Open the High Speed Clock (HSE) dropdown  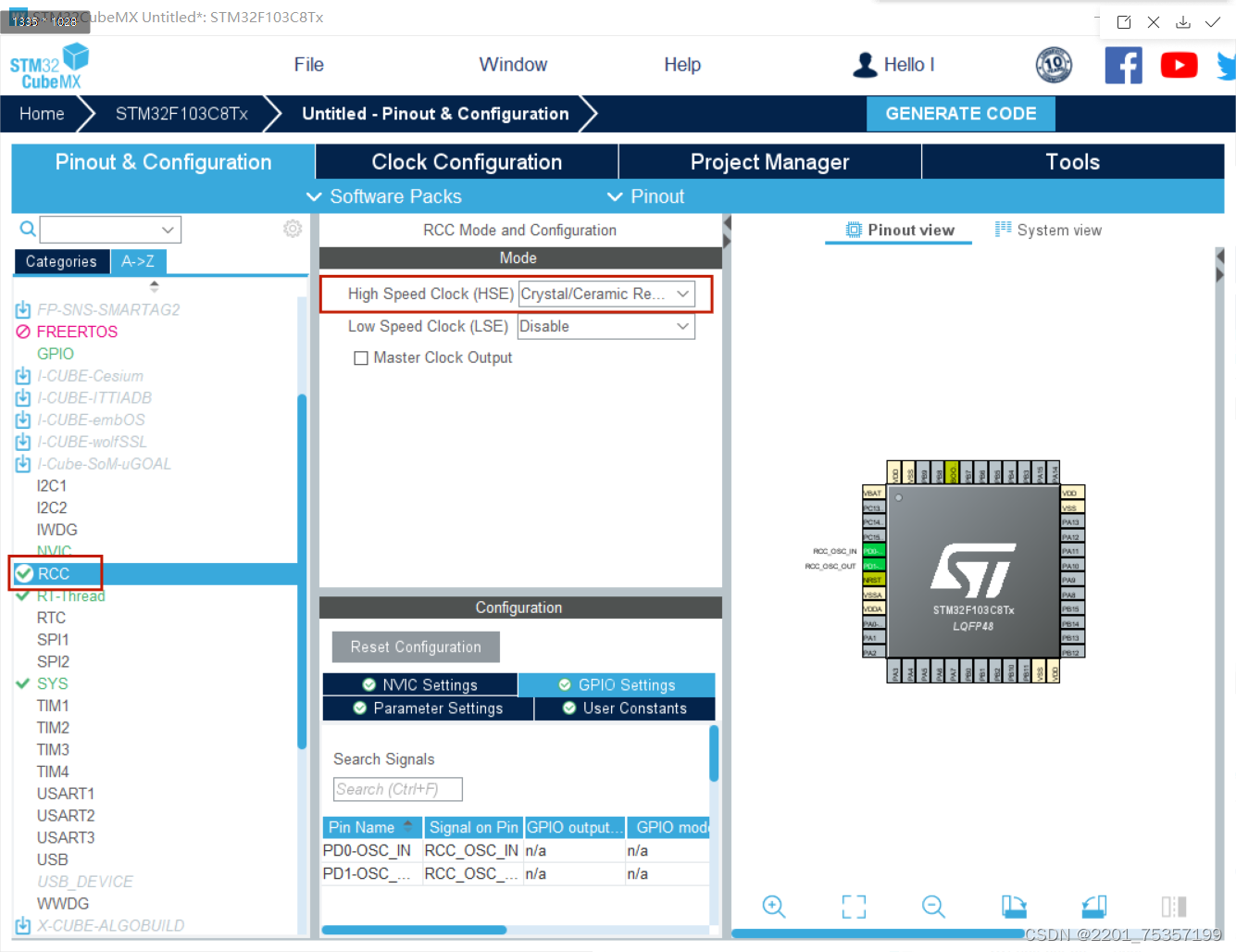606,294
